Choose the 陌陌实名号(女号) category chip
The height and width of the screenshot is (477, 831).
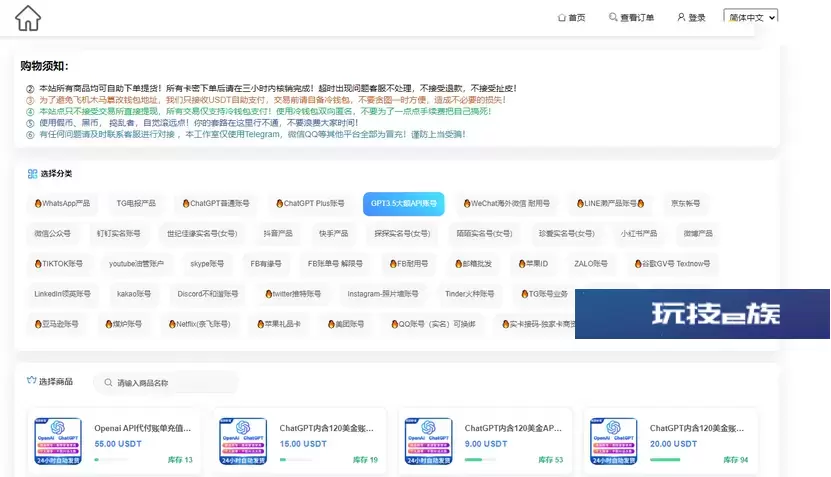[x=484, y=234]
